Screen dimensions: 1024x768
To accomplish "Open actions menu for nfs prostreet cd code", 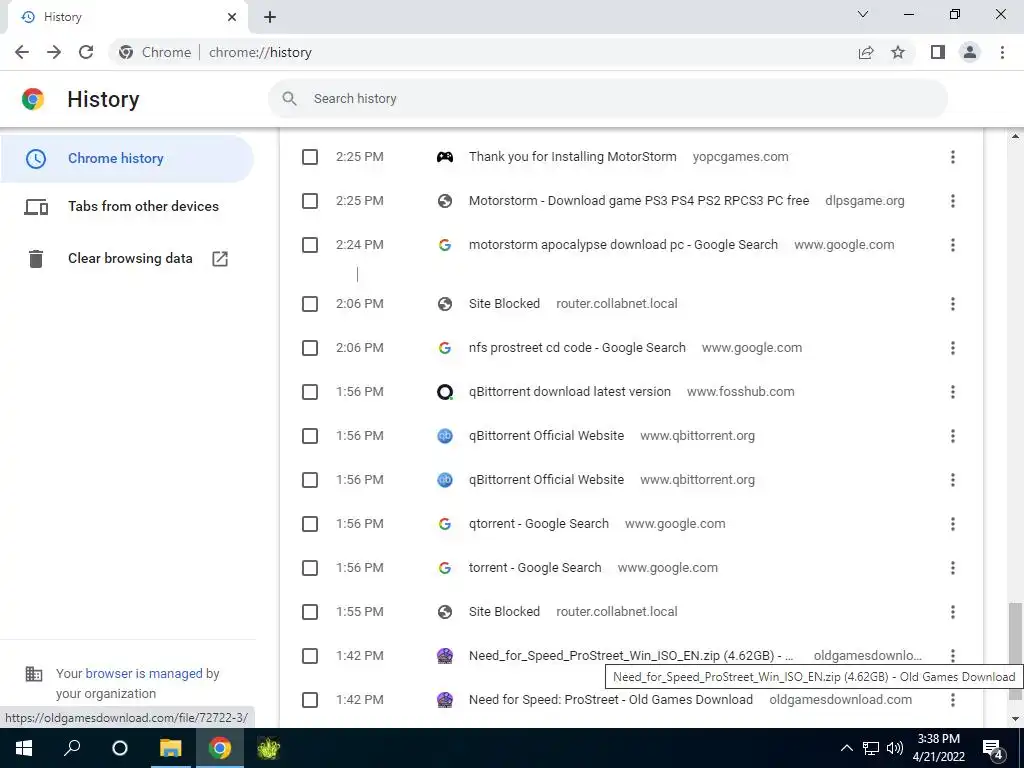I will (953, 348).
